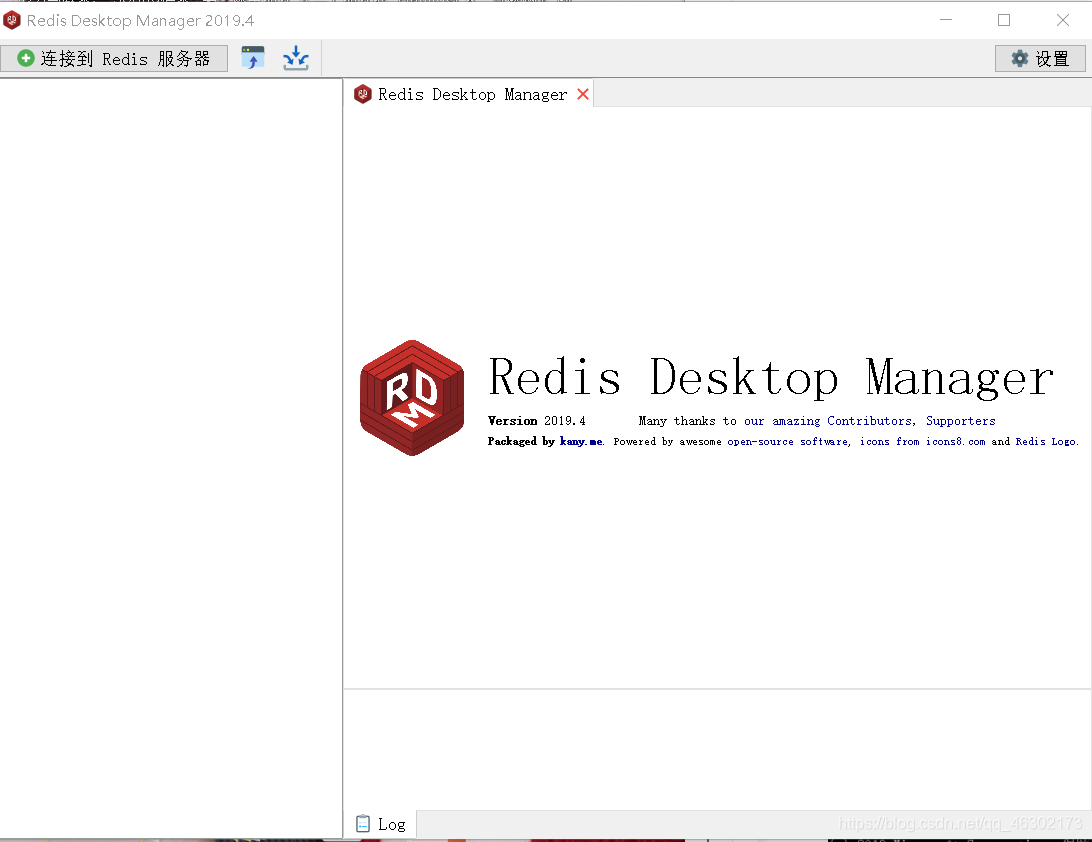Close the Redis Desktop Manager tab

pyautogui.click(x=583, y=94)
